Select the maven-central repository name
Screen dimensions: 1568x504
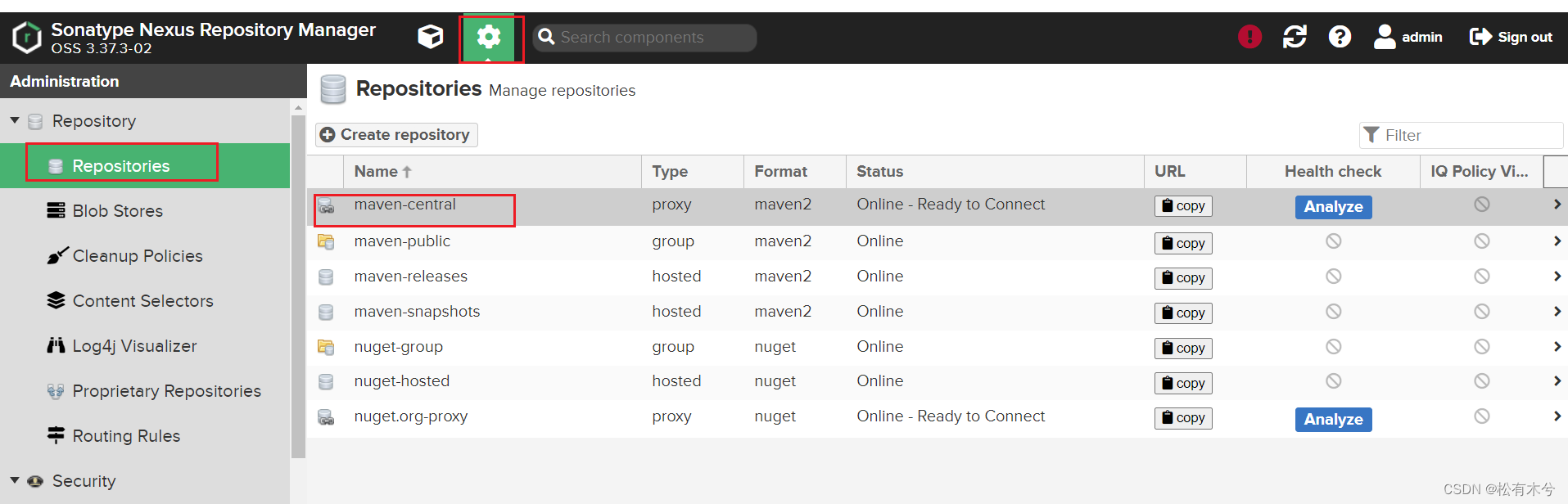pos(404,205)
